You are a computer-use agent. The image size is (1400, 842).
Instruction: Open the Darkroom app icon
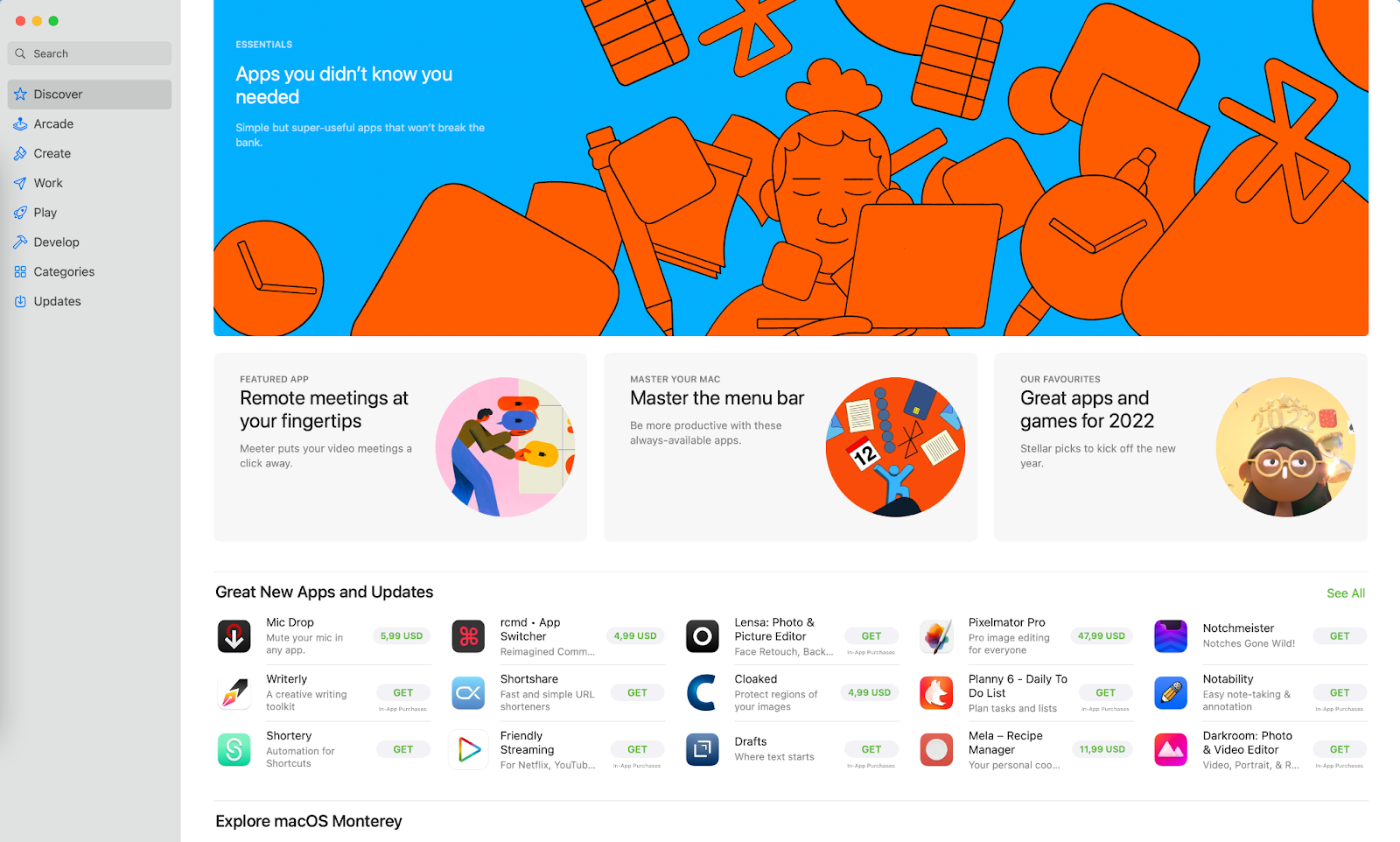[x=1171, y=749]
